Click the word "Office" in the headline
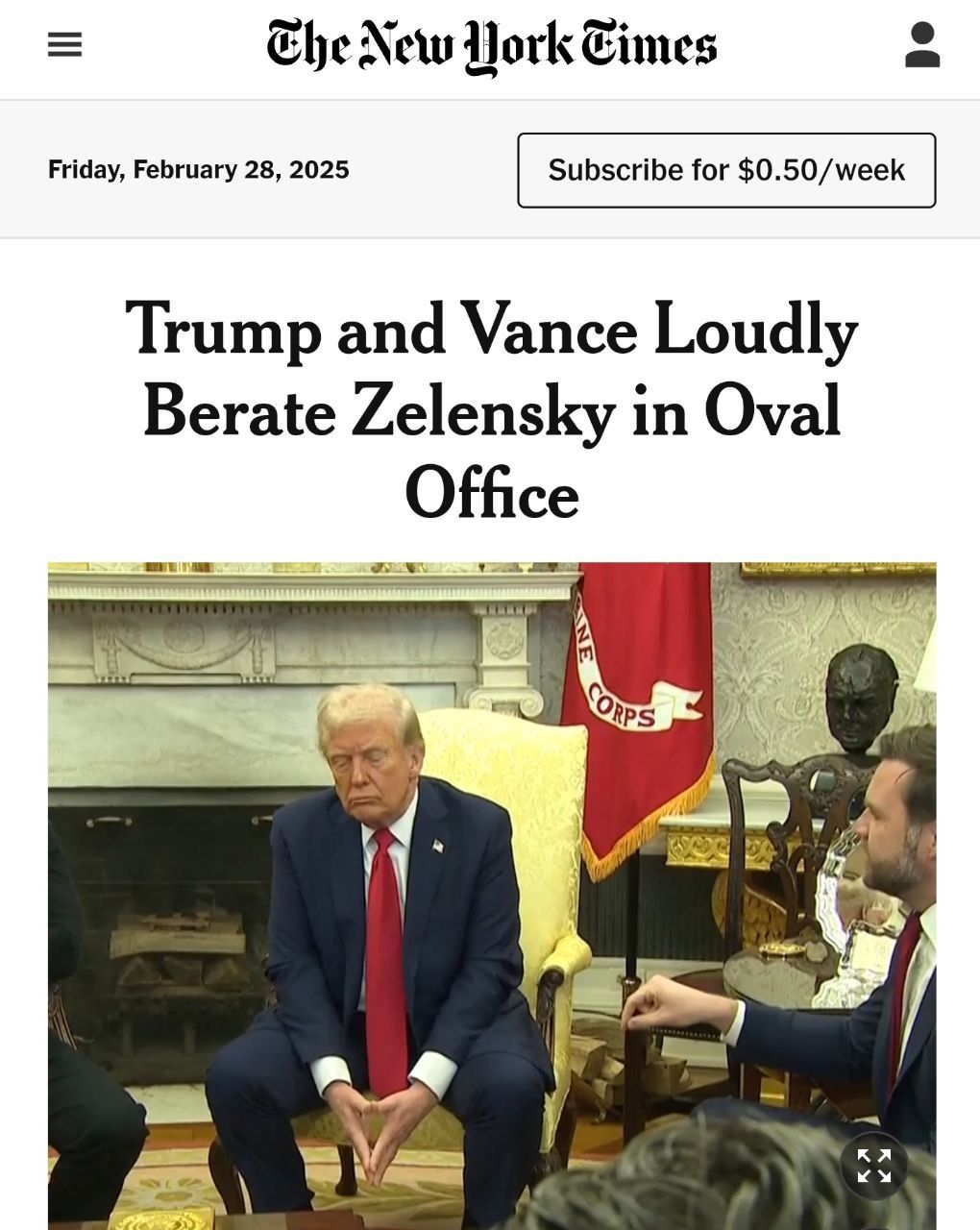980x1230 pixels. coord(491,493)
